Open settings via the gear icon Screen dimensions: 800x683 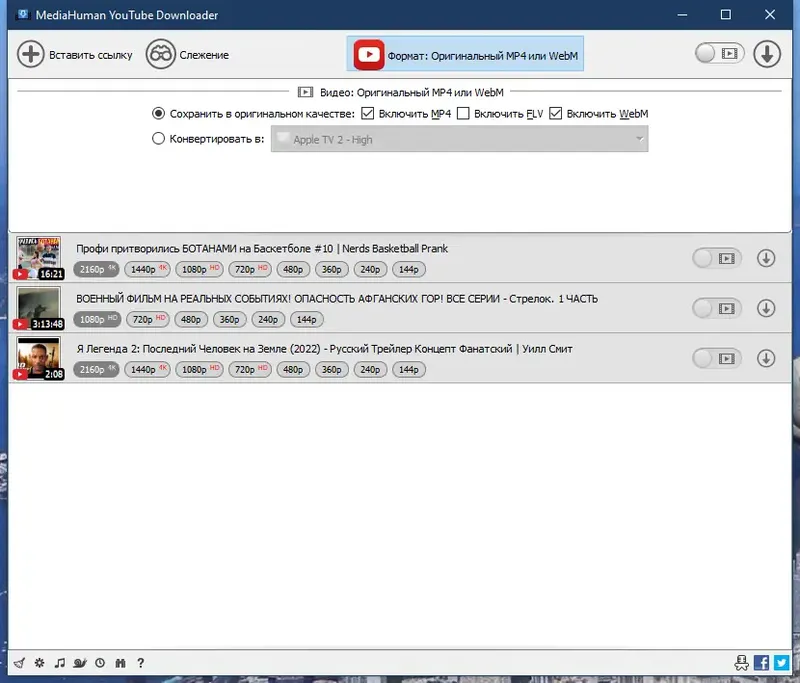coord(39,663)
